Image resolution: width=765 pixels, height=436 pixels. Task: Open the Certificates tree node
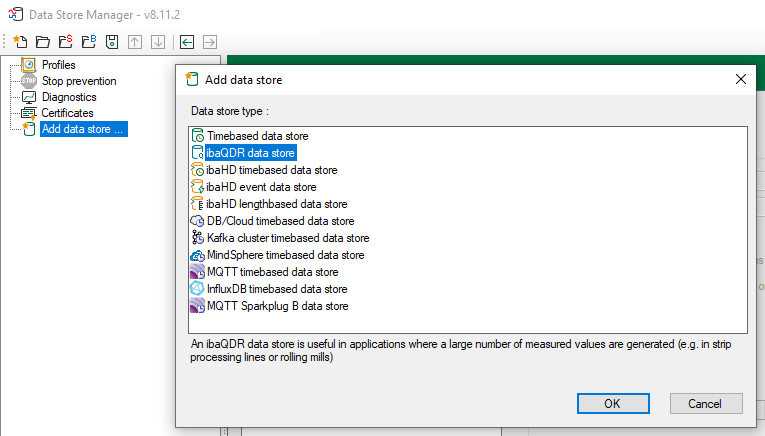coord(67,113)
